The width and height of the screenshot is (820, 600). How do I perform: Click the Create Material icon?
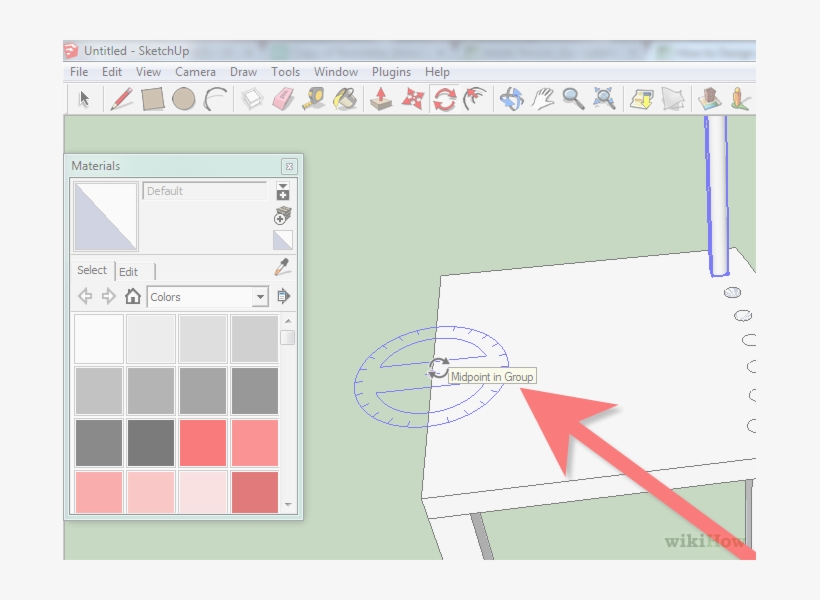click(282, 216)
